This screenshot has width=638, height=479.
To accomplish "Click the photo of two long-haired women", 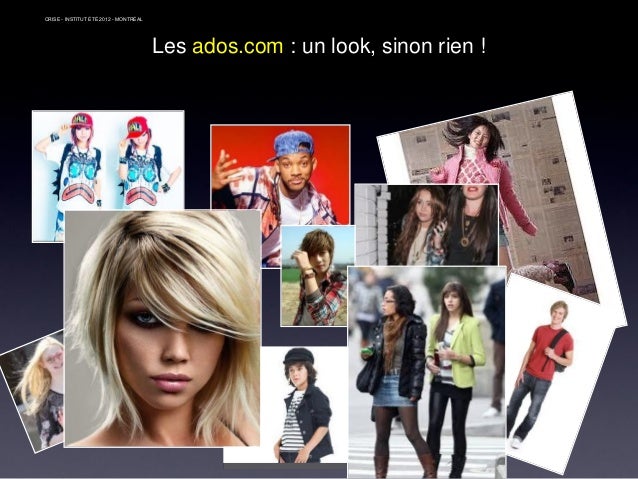I will [426, 225].
